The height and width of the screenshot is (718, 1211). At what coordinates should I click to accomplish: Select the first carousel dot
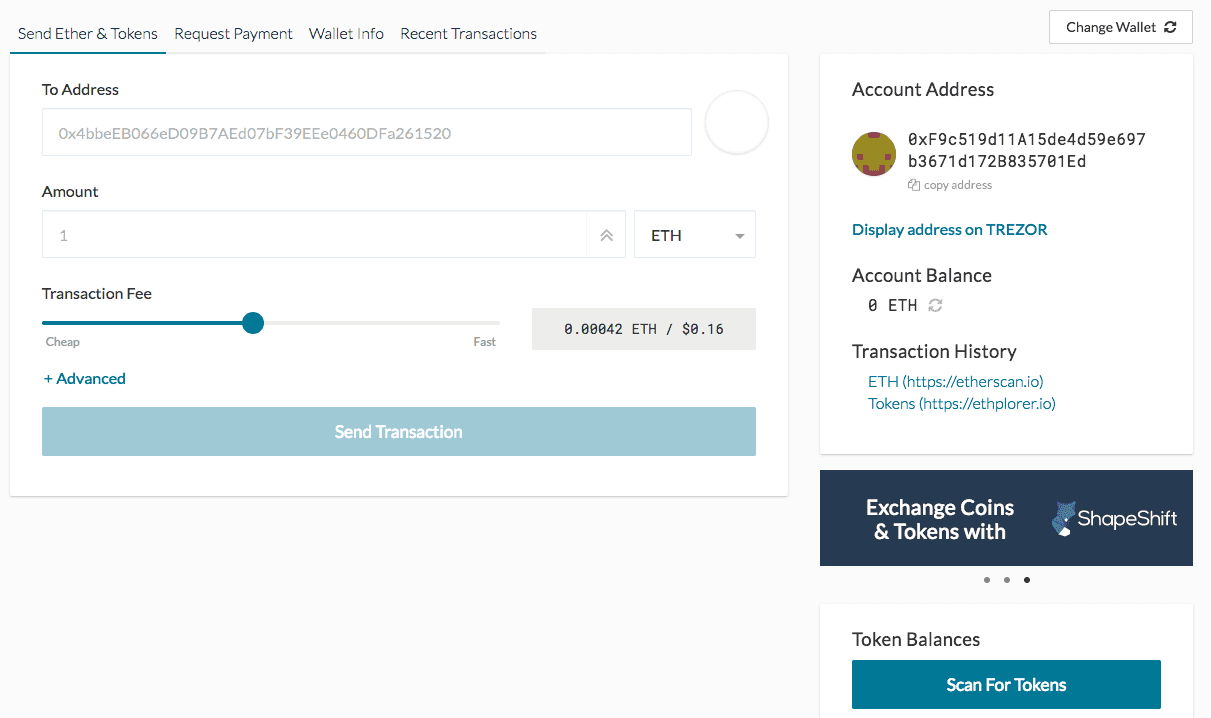pyautogui.click(x=987, y=579)
